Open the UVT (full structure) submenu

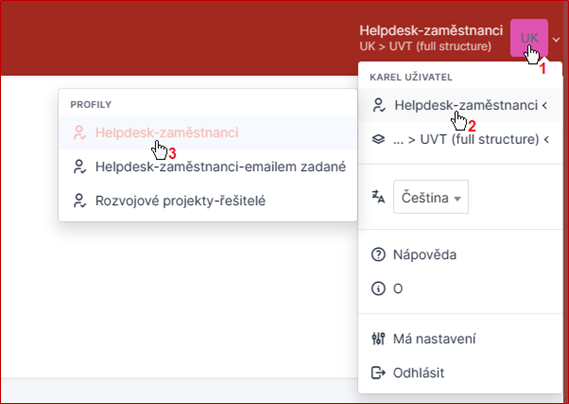pyautogui.click(x=460, y=139)
